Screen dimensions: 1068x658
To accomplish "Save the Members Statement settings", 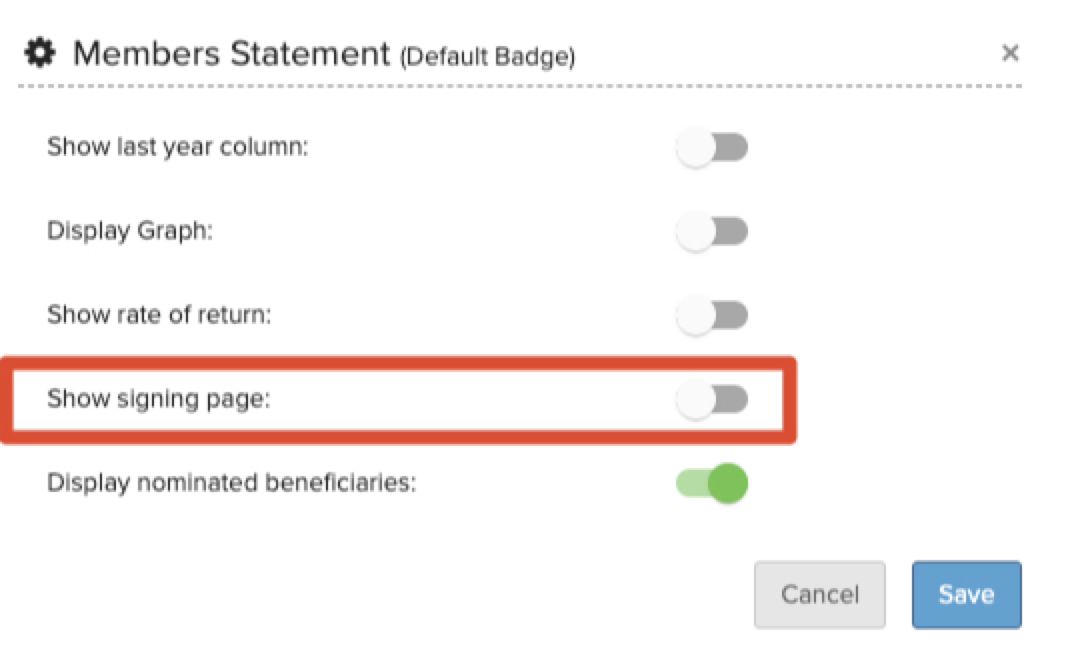I will click(x=966, y=595).
